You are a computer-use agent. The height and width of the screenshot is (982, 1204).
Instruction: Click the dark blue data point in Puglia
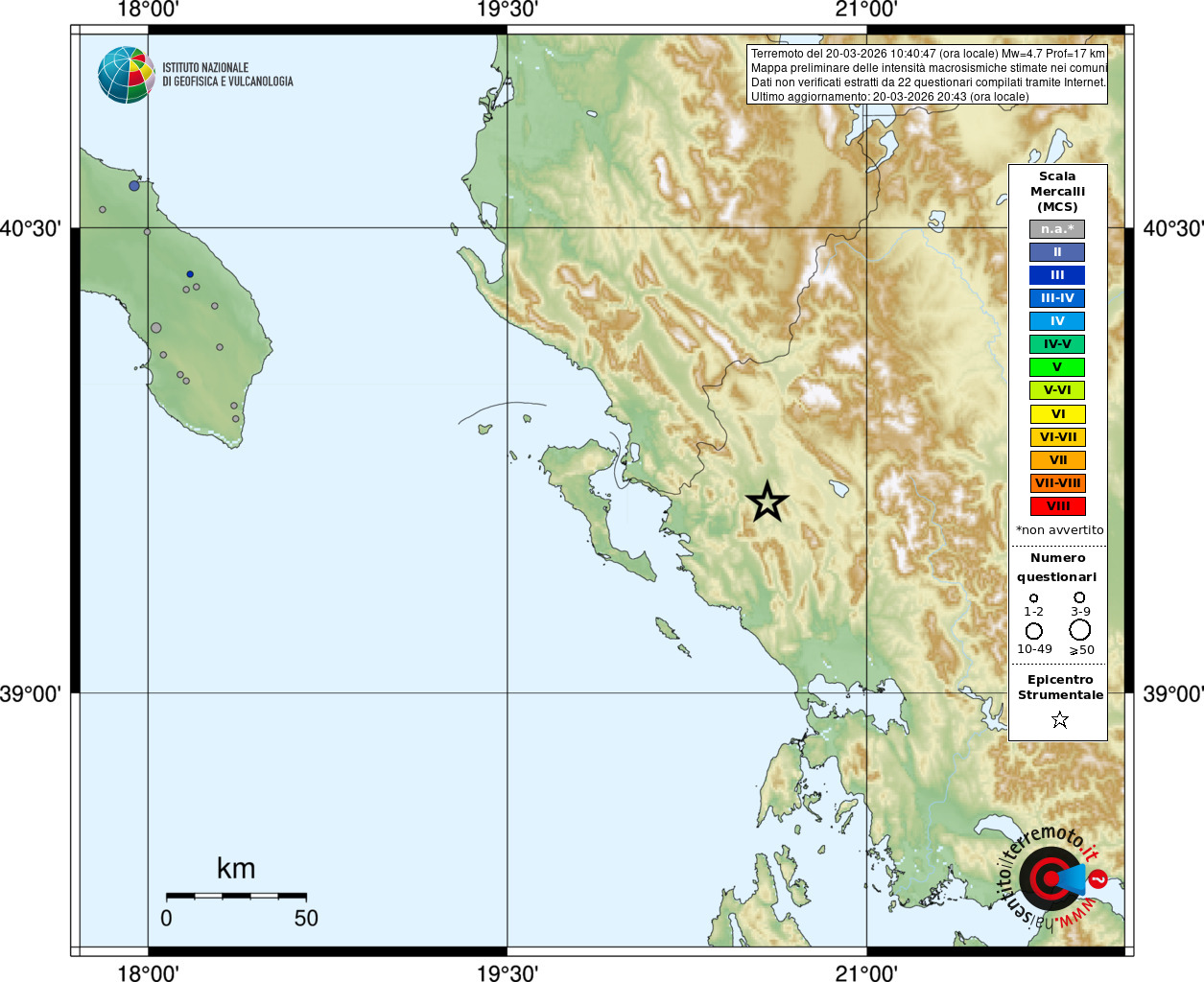pyautogui.click(x=190, y=274)
